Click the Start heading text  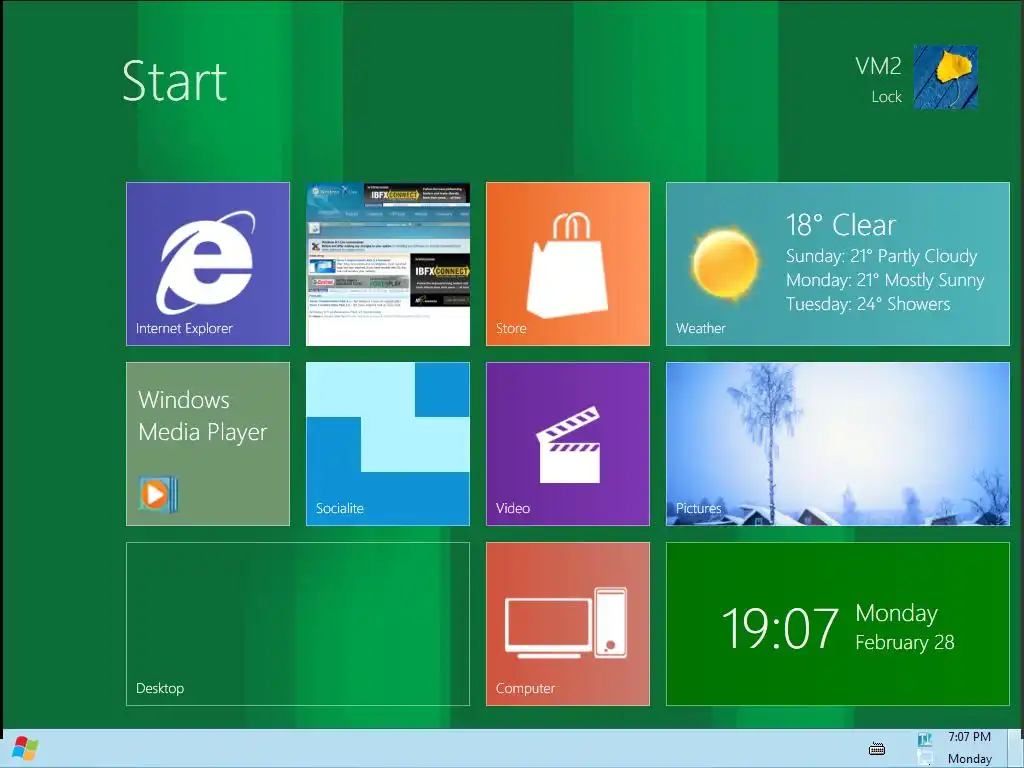coord(174,81)
